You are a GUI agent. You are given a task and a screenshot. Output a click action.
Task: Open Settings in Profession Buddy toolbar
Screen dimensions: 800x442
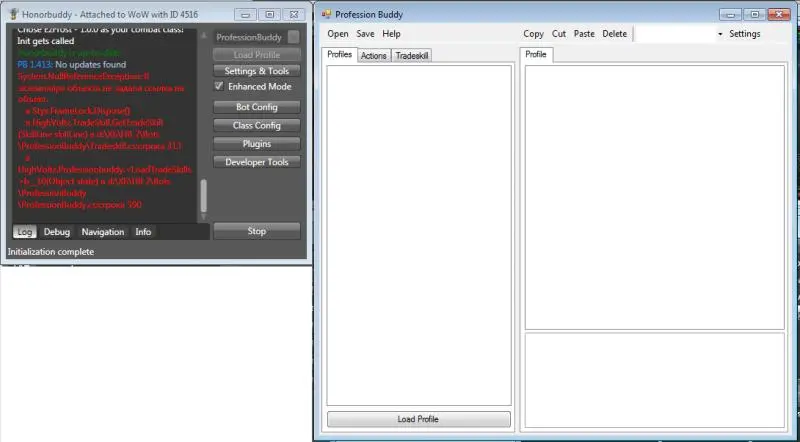[x=744, y=34]
